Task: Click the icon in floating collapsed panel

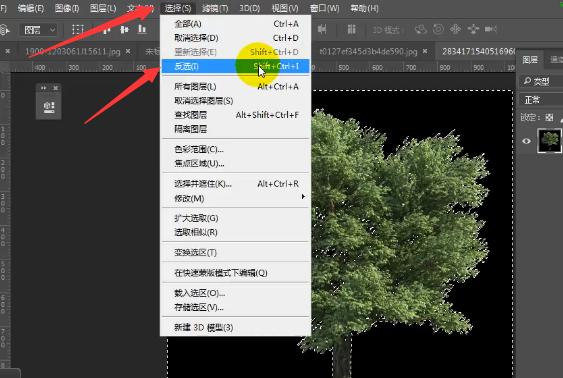Action: pyautogui.click(x=48, y=107)
